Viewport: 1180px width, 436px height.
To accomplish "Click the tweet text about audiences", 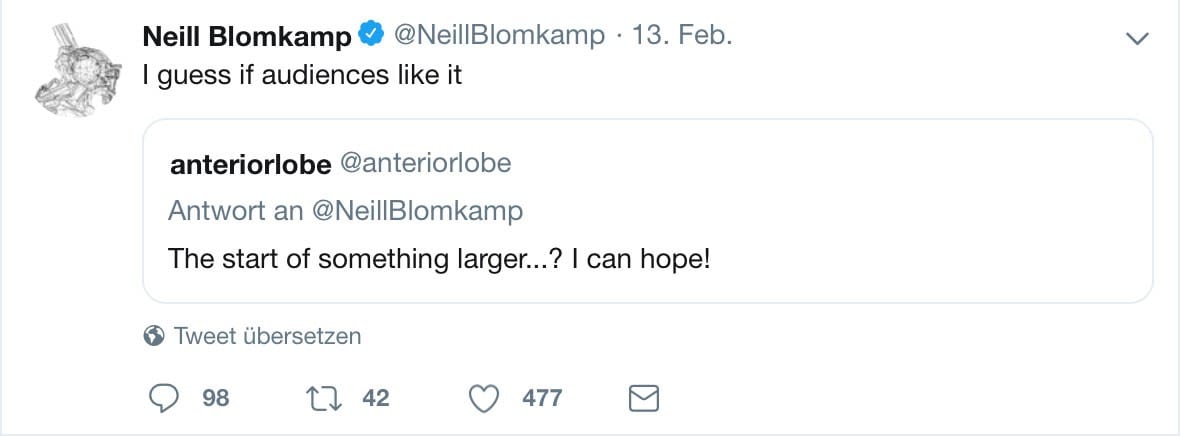I will (303, 76).
